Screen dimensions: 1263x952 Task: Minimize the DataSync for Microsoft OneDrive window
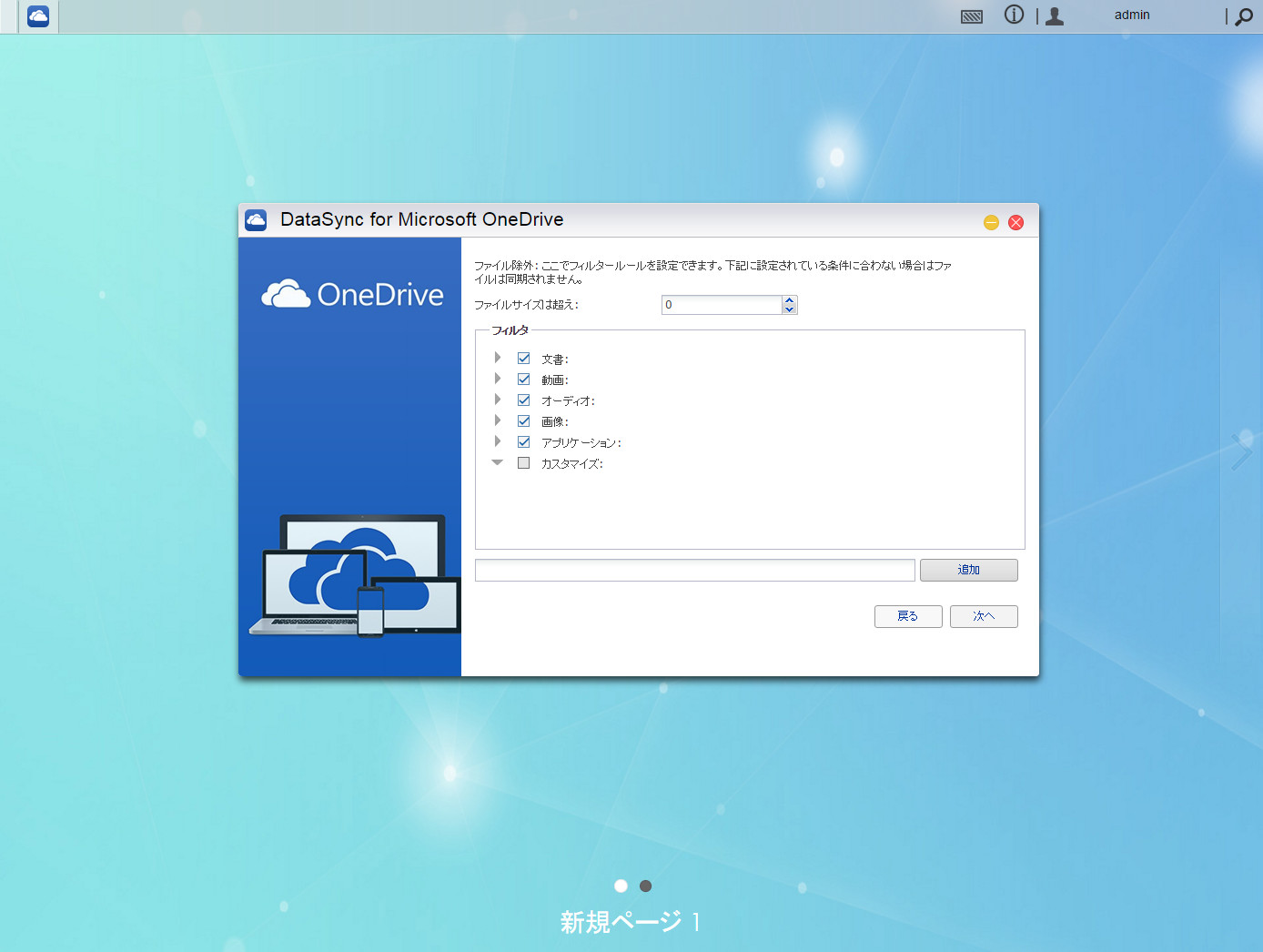992,222
